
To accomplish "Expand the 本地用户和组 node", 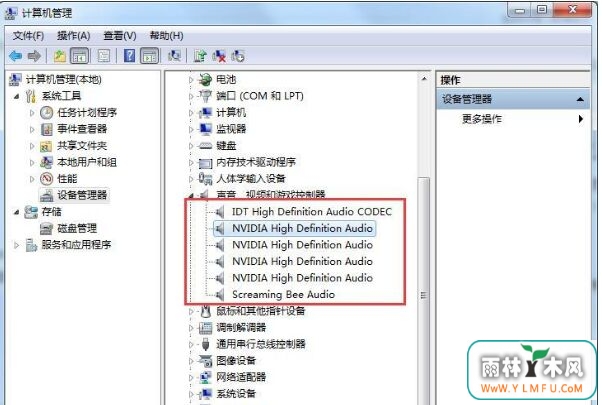I will [x=32, y=162].
